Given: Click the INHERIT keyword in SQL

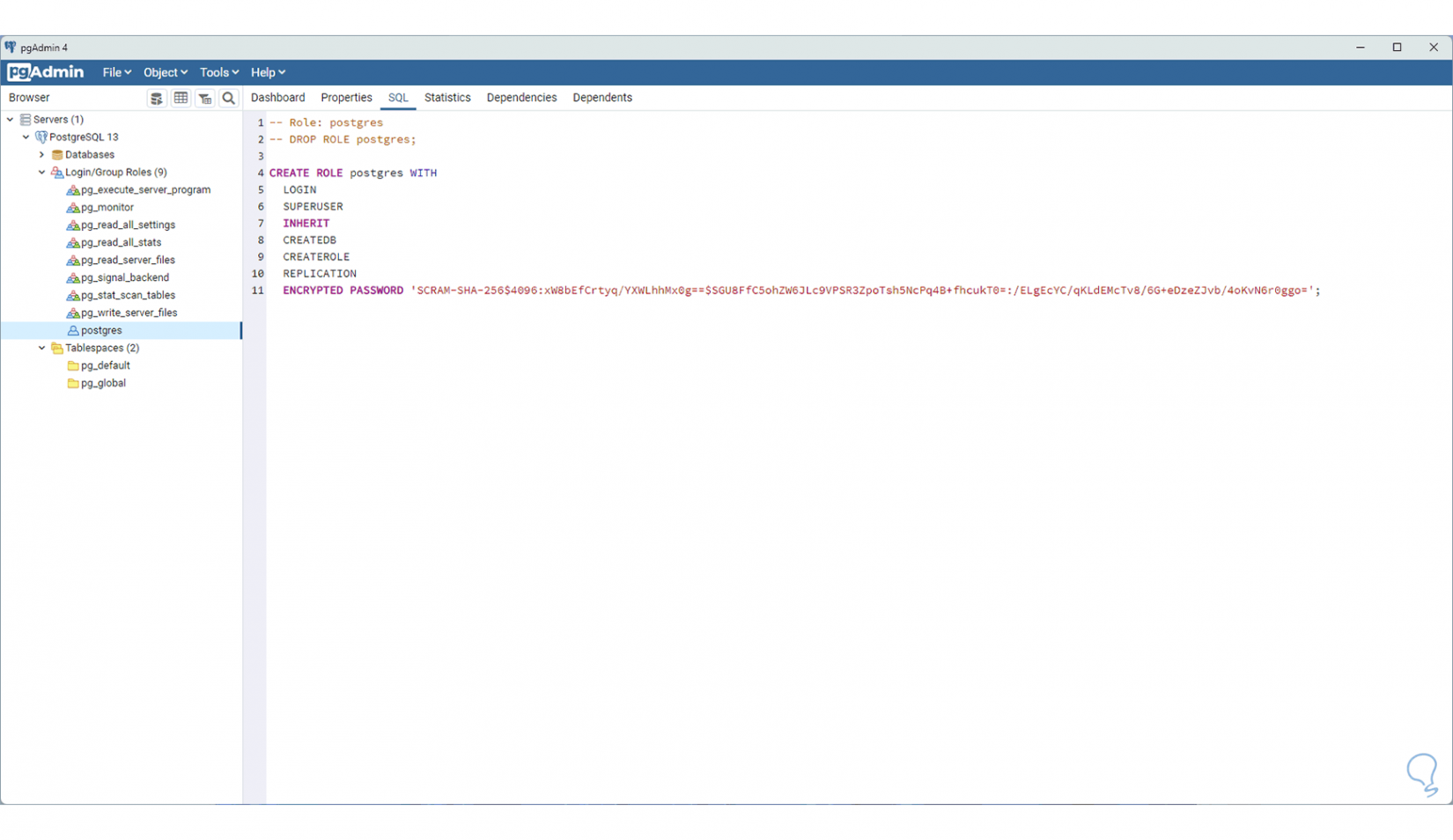Looking at the screenshot, I should click(x=306, y=224).
